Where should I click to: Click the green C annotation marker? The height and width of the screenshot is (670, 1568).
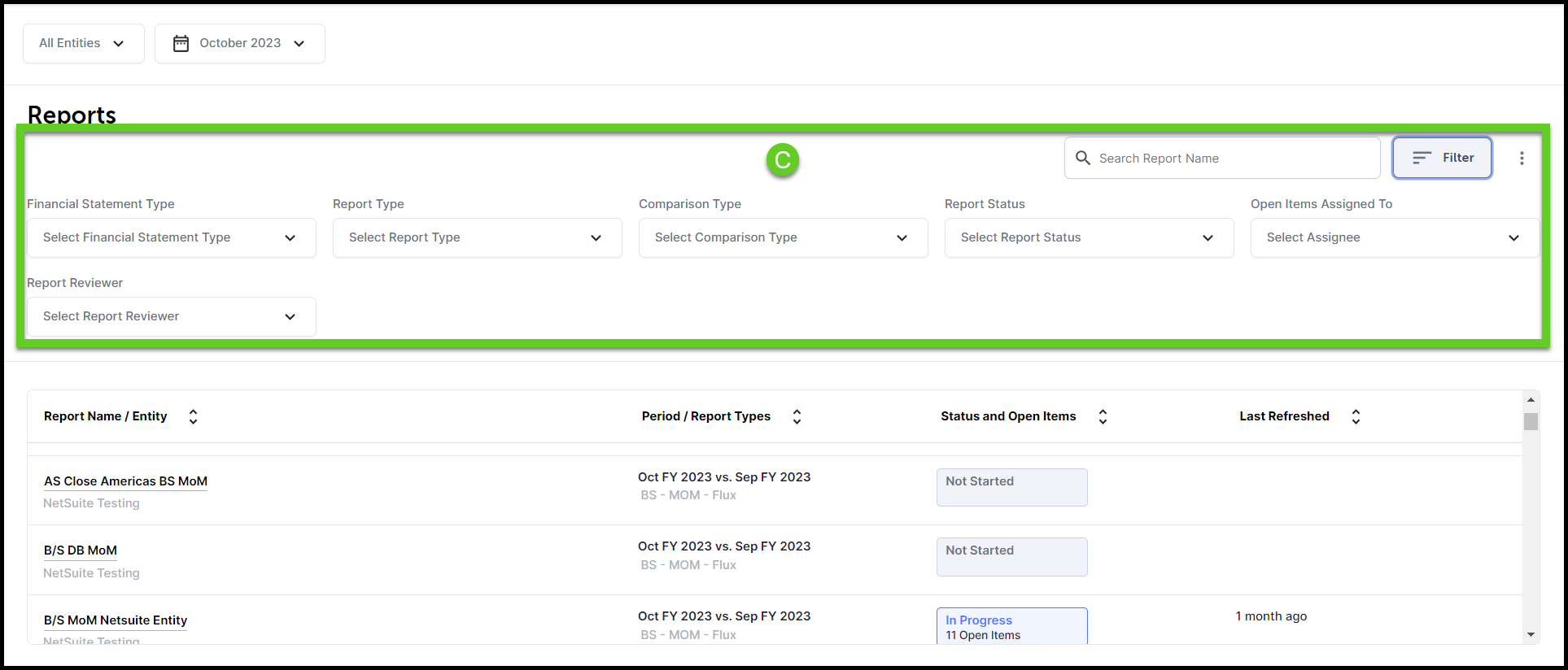782,160
